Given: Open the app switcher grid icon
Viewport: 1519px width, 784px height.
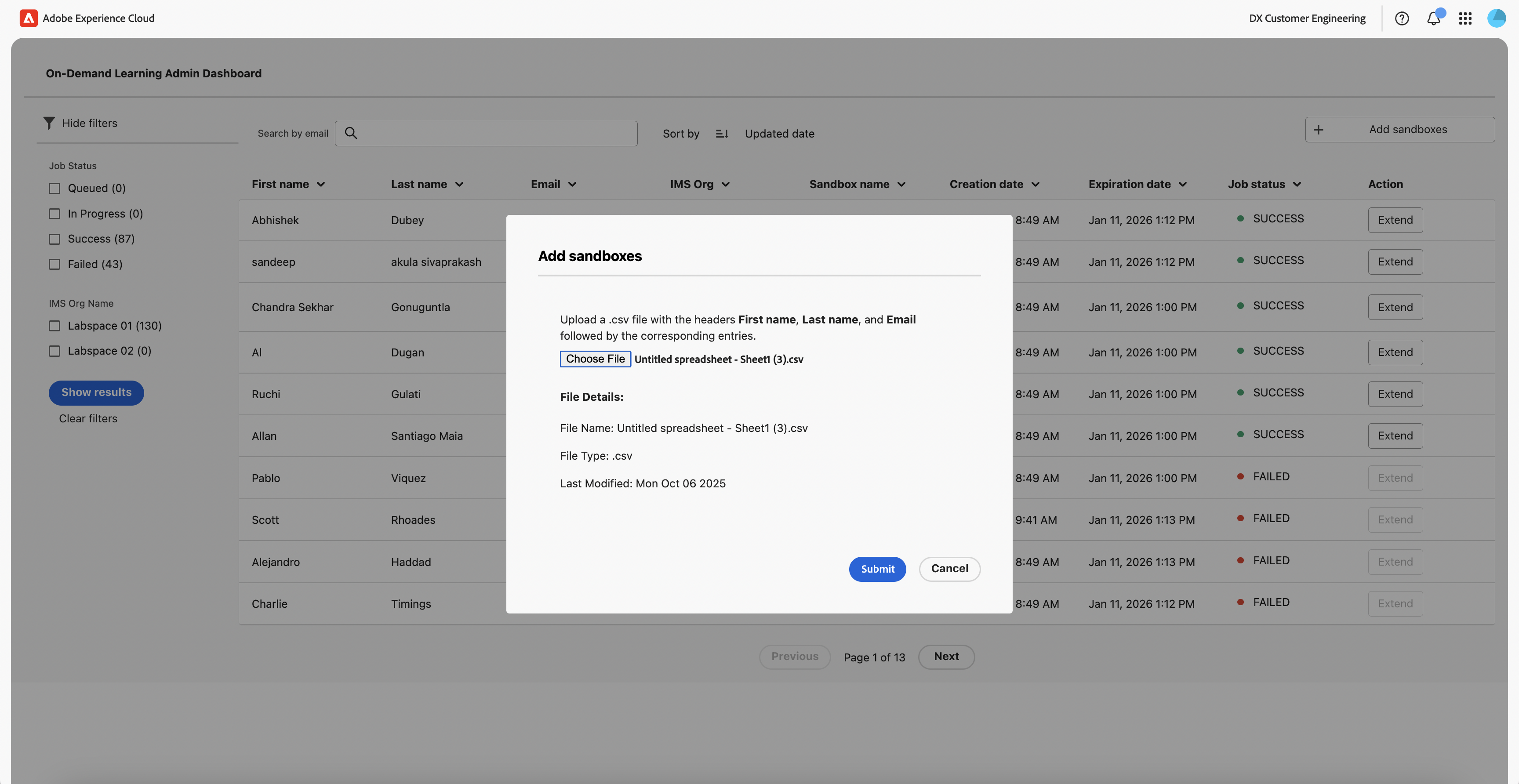Looking at the screenshot, I should point(1465,18).
